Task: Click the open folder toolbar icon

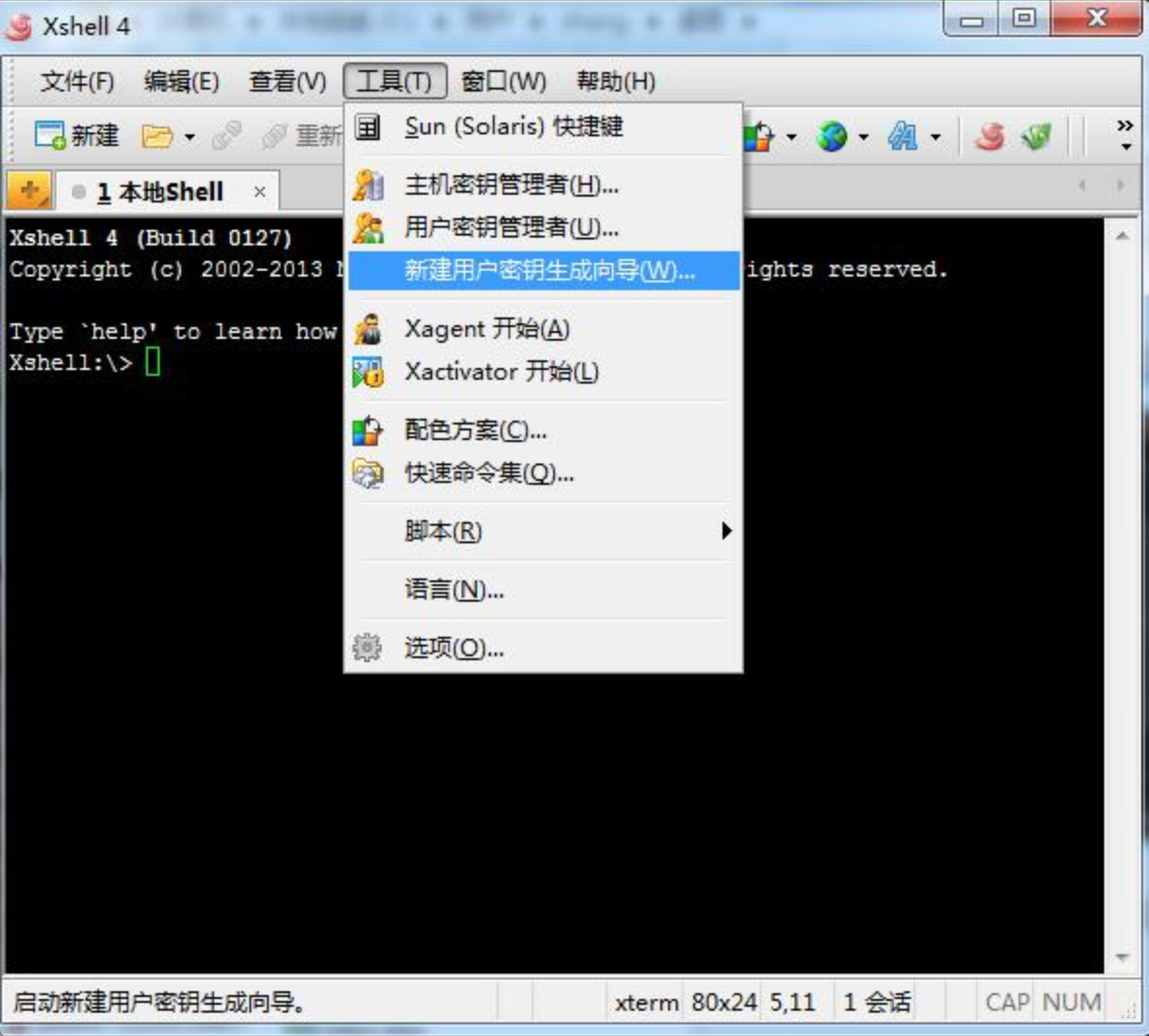Action: coord(157,136)
